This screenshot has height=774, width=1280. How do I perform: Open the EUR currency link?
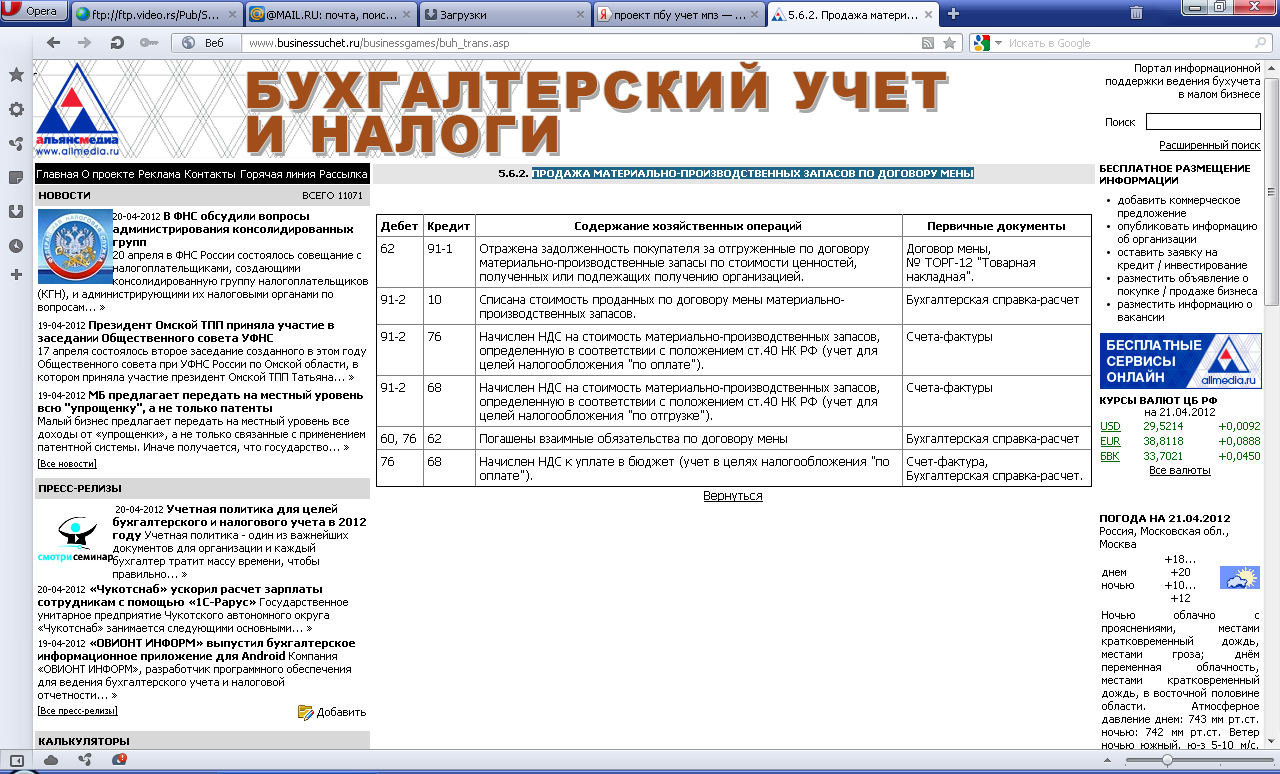tap(1110, 442)
